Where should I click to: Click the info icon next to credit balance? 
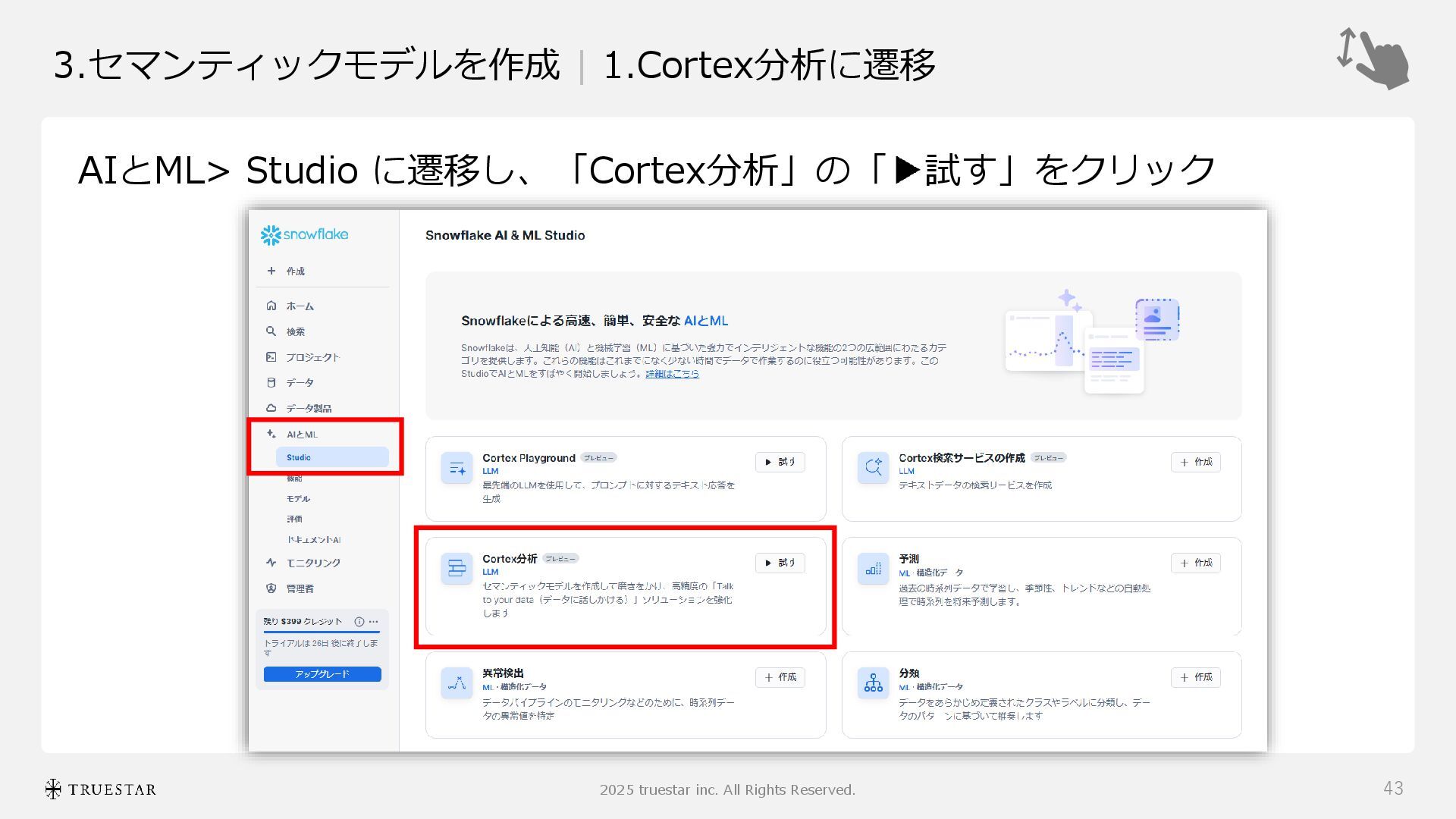click(359, 621)
